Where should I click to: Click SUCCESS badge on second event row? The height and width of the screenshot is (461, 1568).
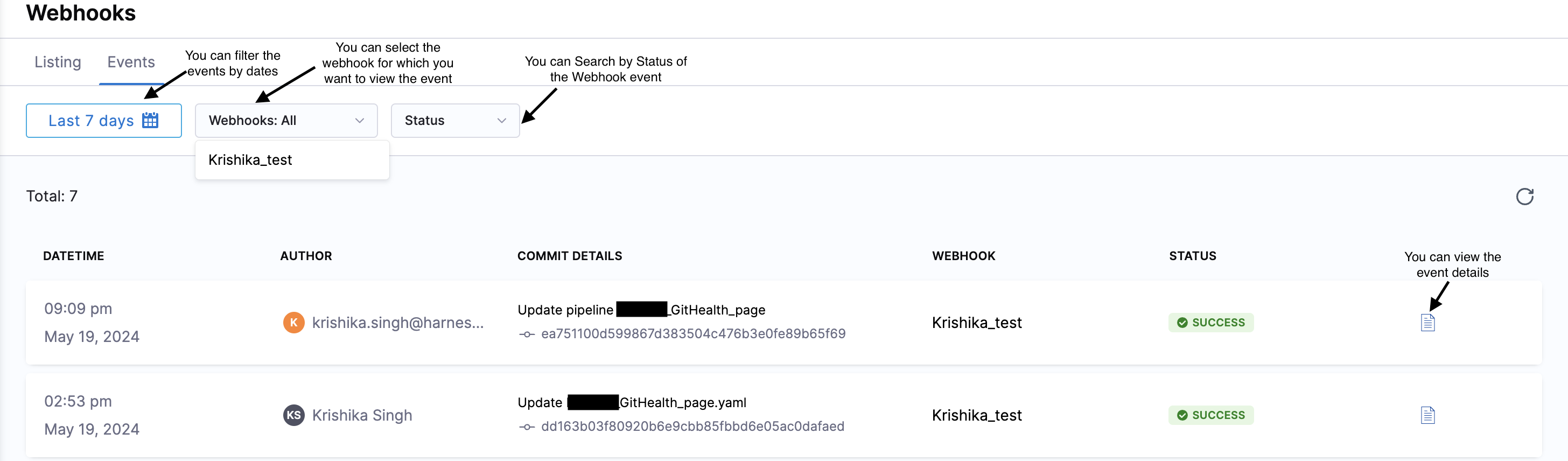(x=1210, y=415)
